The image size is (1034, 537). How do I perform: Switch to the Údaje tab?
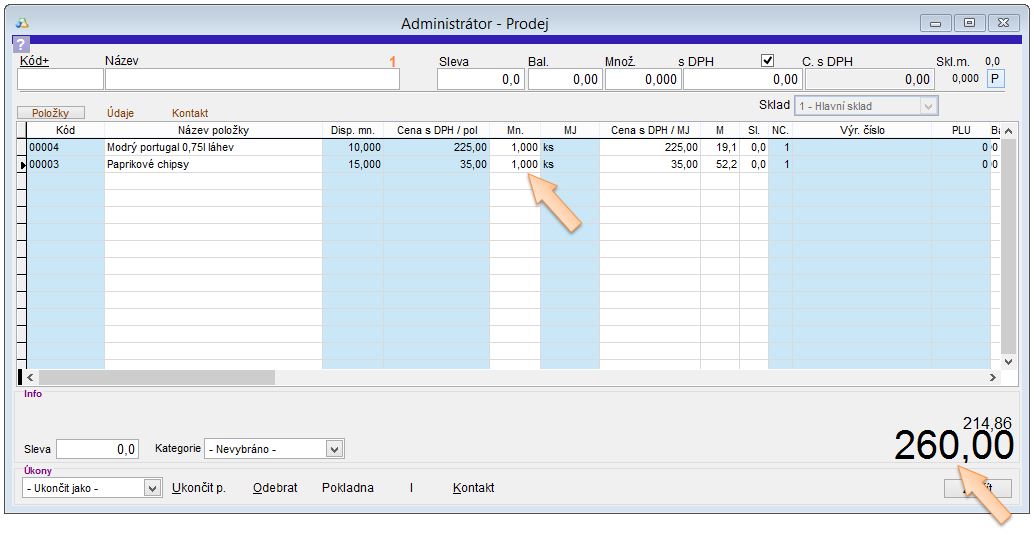click(120, 113)
